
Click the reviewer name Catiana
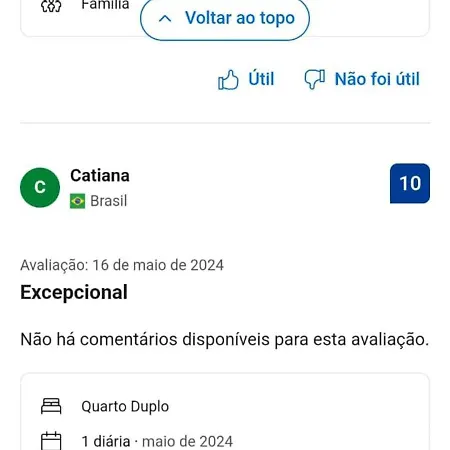pyautogui.click(x=100, y=175)
